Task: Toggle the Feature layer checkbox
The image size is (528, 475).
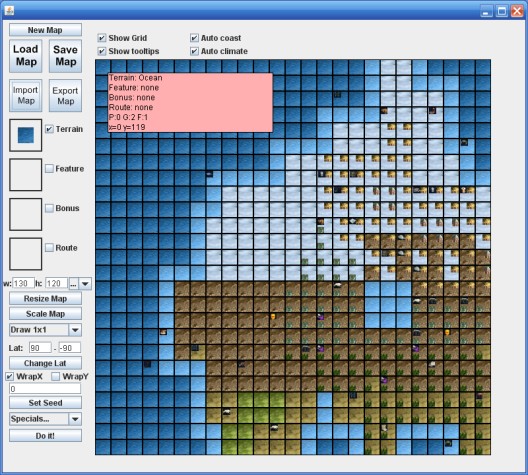Action: [49, 168]
